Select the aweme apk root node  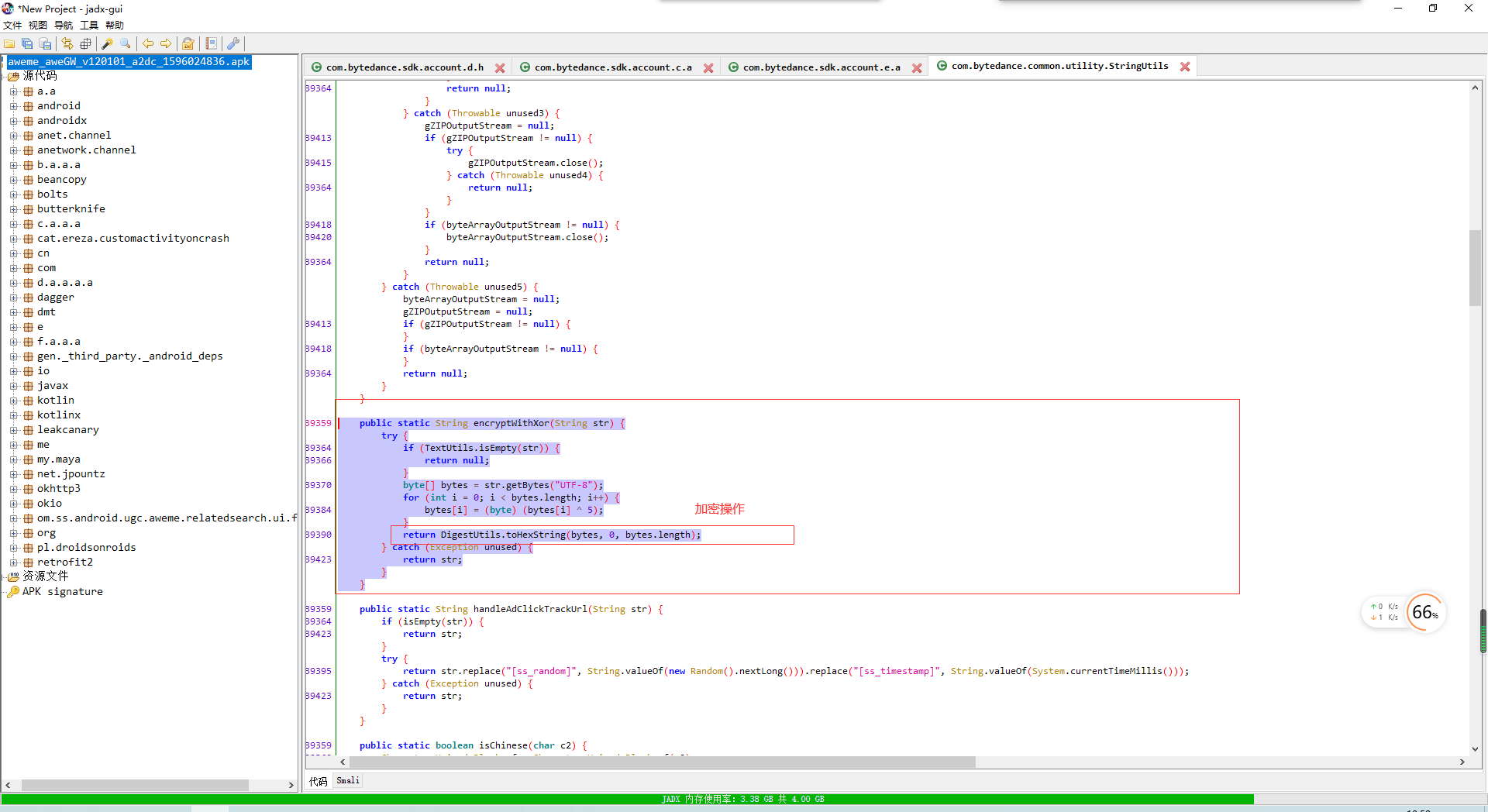(x=129, y=62)
